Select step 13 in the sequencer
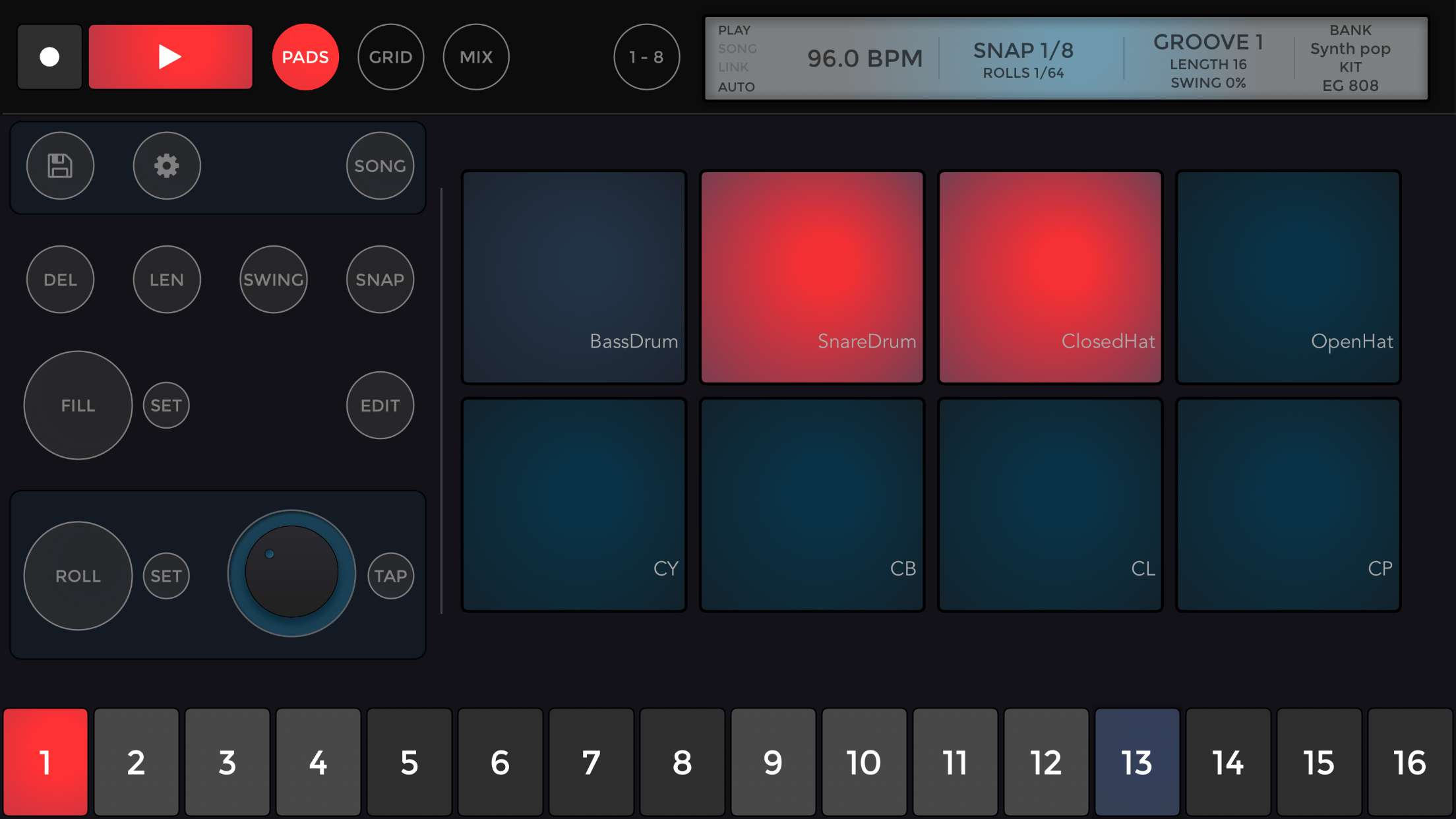The width and height of the screenshot is (1456, 819). [1137, 762]
